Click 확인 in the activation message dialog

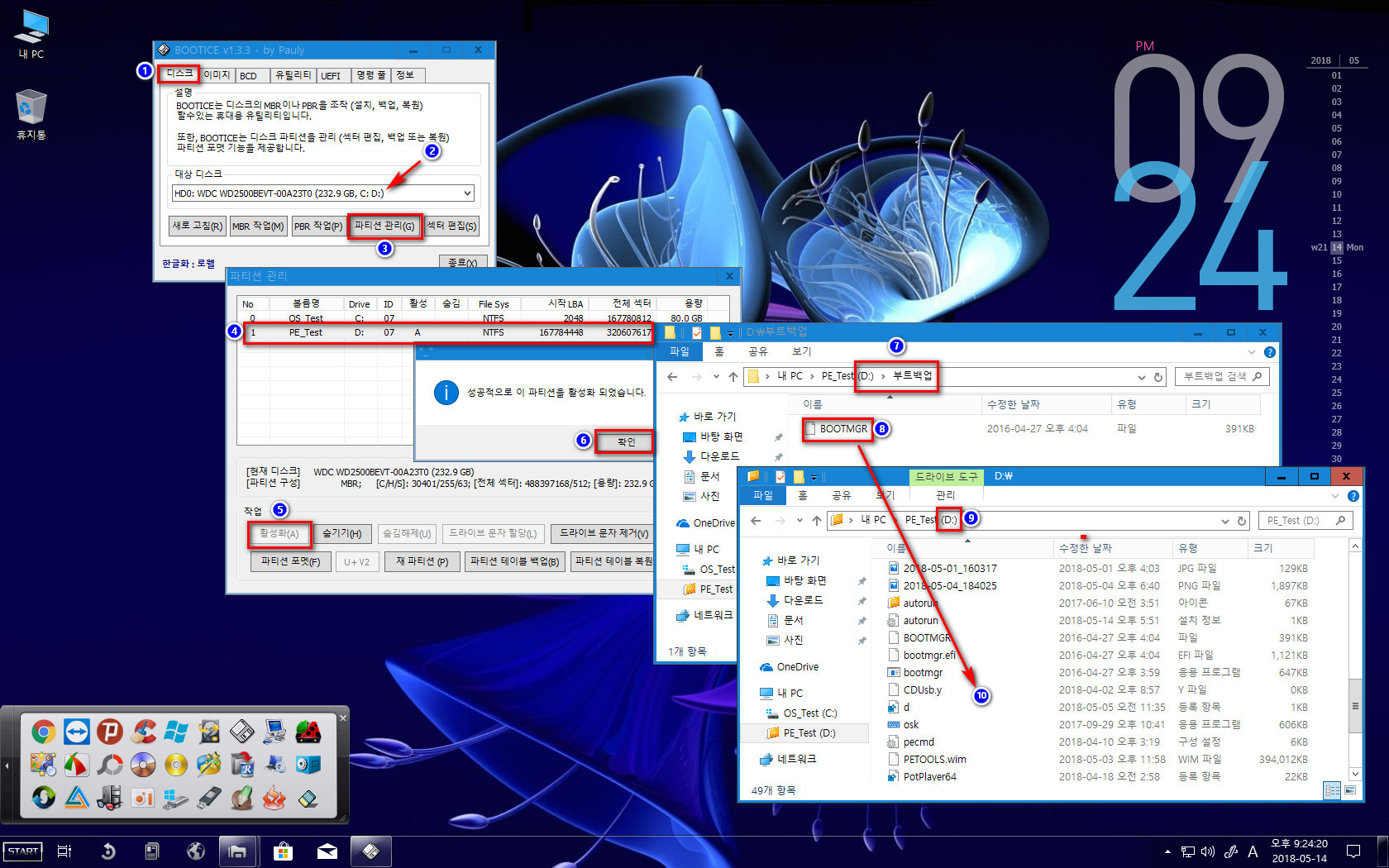(626, 441)
